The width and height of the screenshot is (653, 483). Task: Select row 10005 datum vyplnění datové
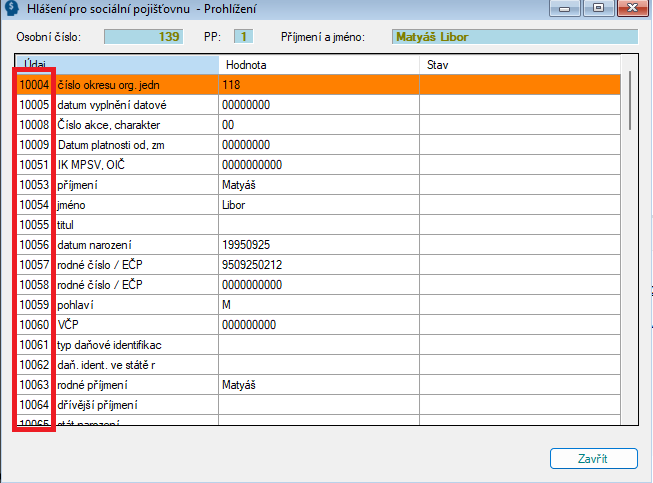[x=318, y=105]
